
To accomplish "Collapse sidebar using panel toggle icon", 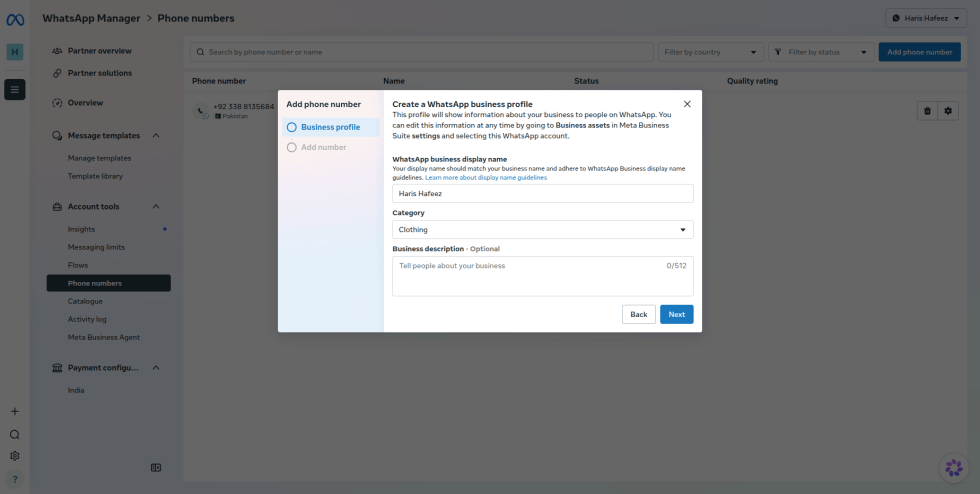I will 156,468.
